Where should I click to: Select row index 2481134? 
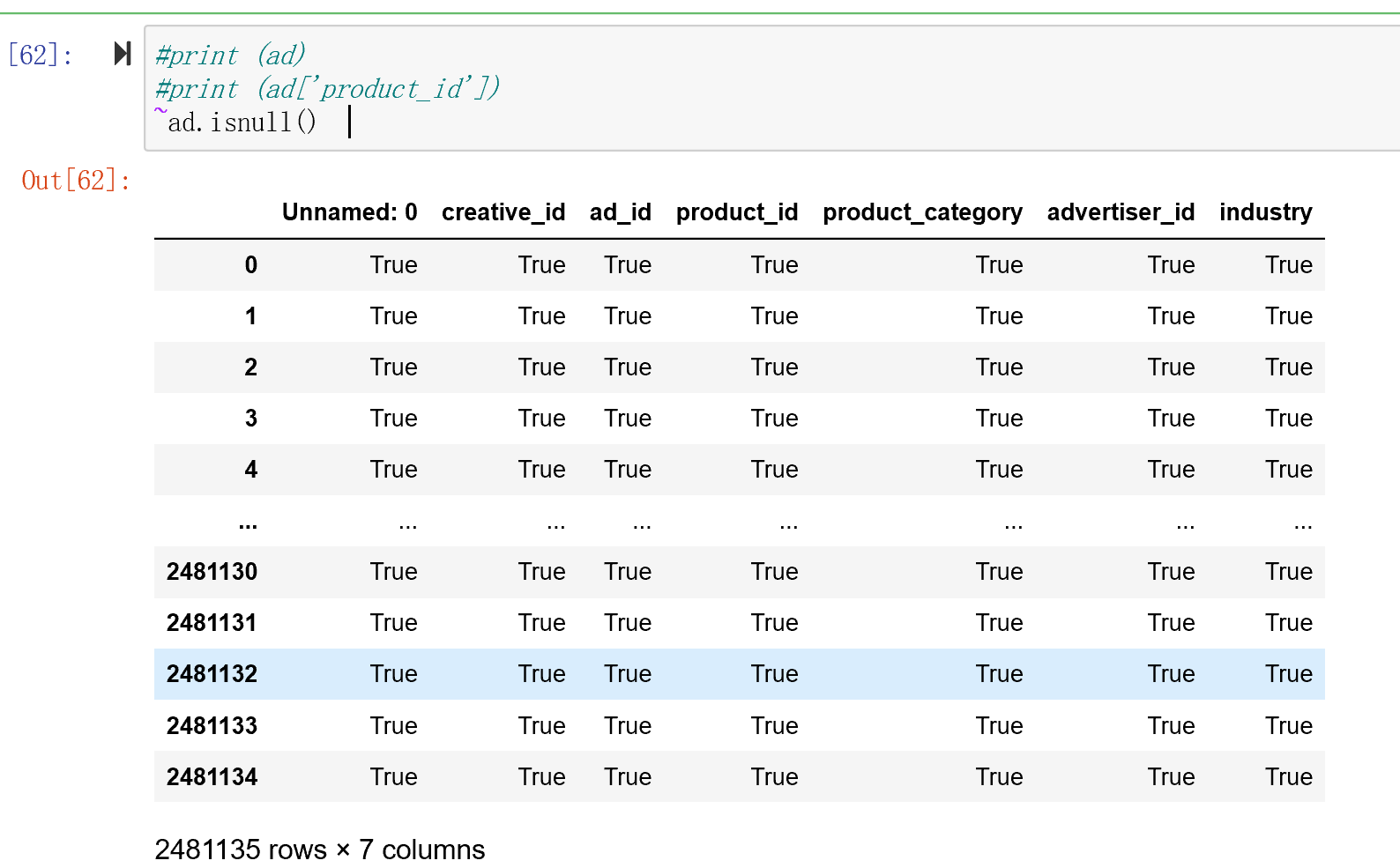[x=212, y=777]
